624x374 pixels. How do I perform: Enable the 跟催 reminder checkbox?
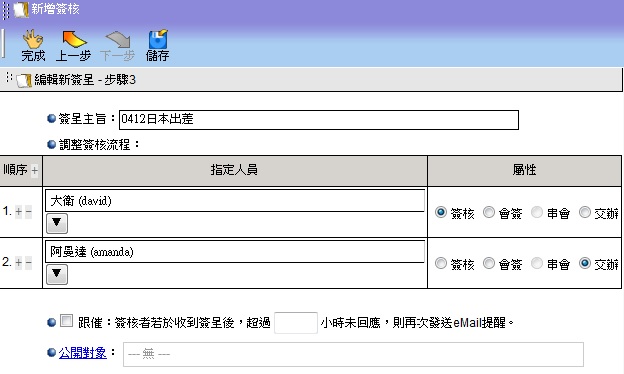(66, 320)
